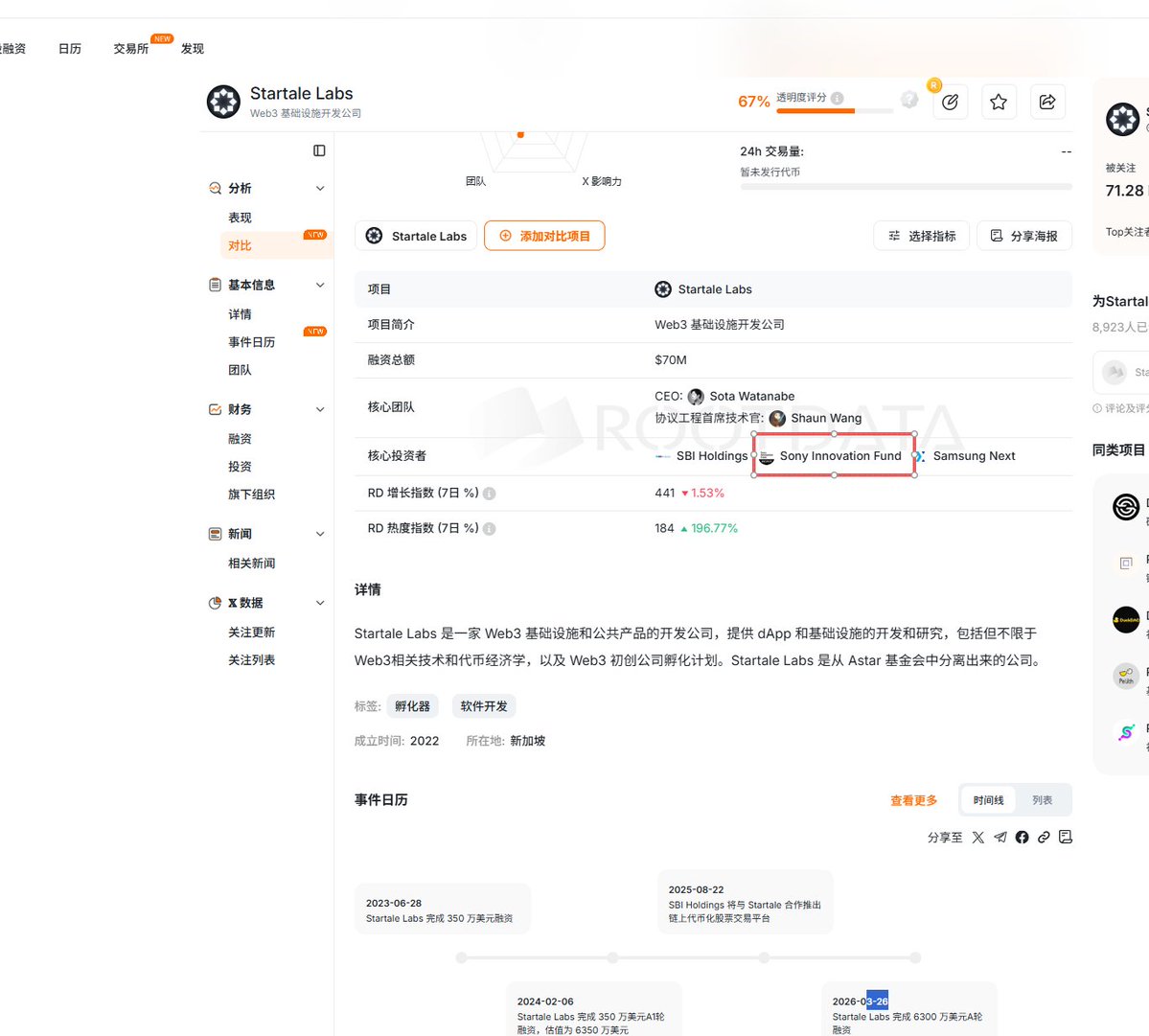The height and width of the screenshot is (1036, 1149).
Task: Click the 财务 section icon
Action: (215, 409)
